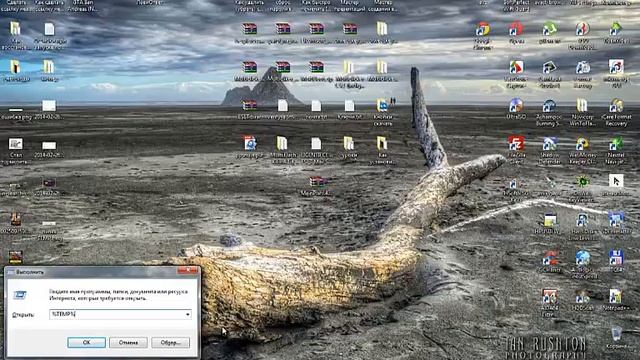Open the Notepad++ desktop shortcut
This screenshot has height=360, width=640.
(616, 300)
